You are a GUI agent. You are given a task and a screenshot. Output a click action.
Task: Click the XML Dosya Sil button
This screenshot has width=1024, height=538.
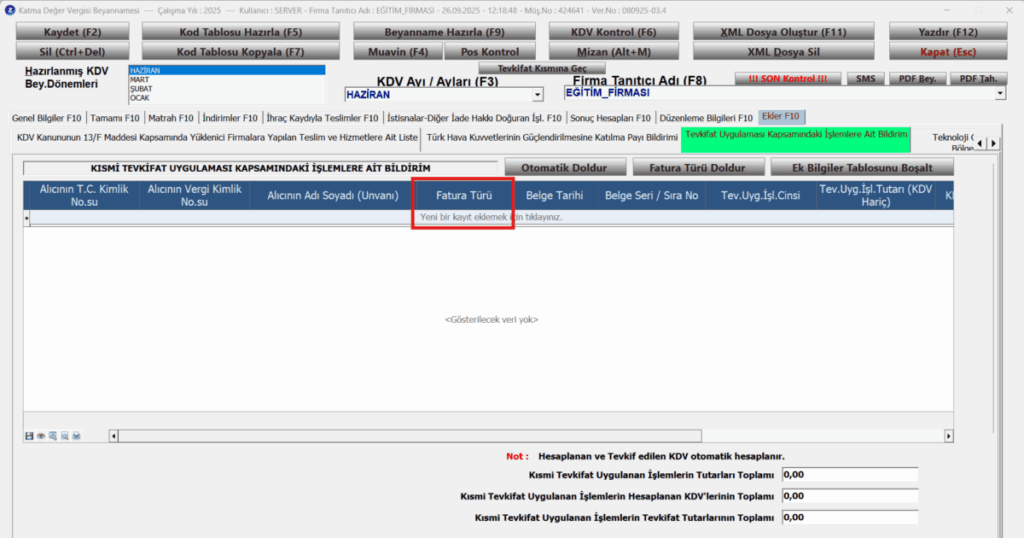[783, 52]
